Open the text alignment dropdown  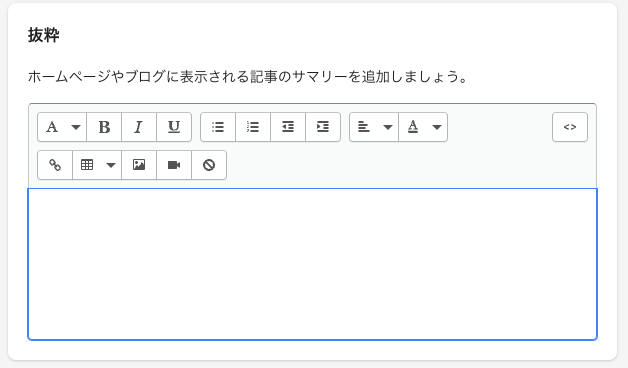coord(374,127)
